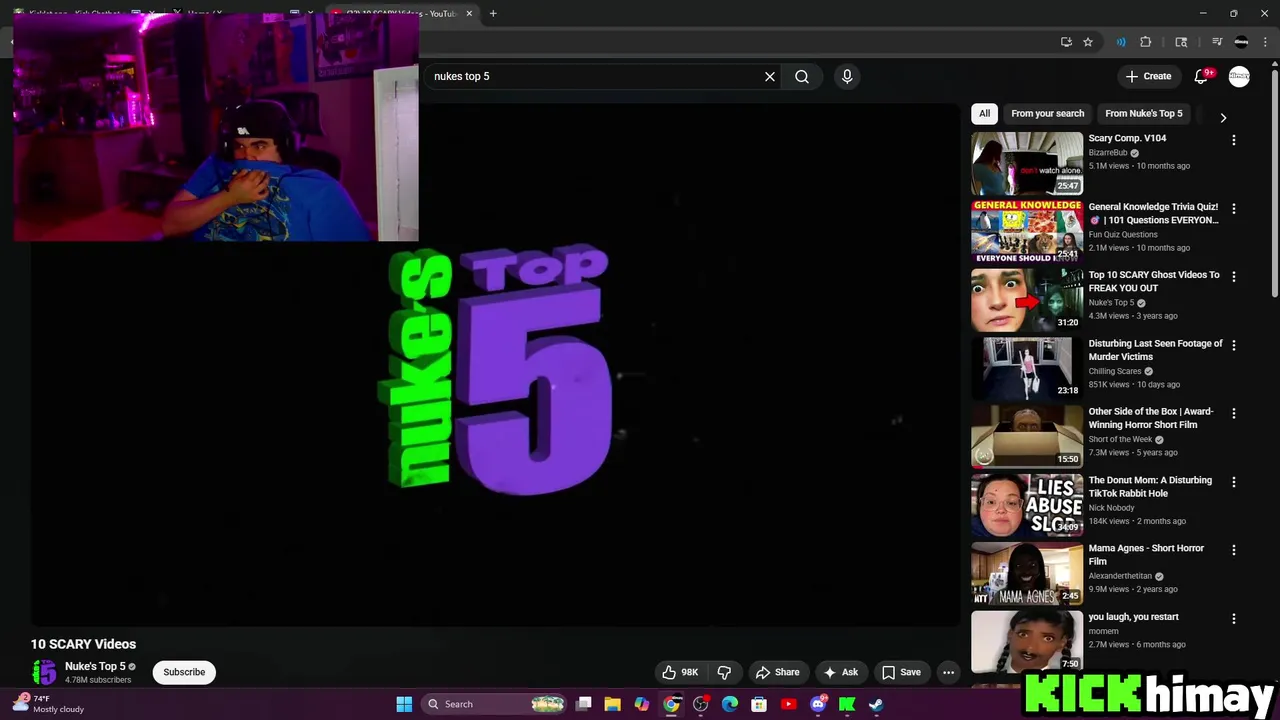Close the first browser tab
1280x720 pixels.
pos(151,13)
